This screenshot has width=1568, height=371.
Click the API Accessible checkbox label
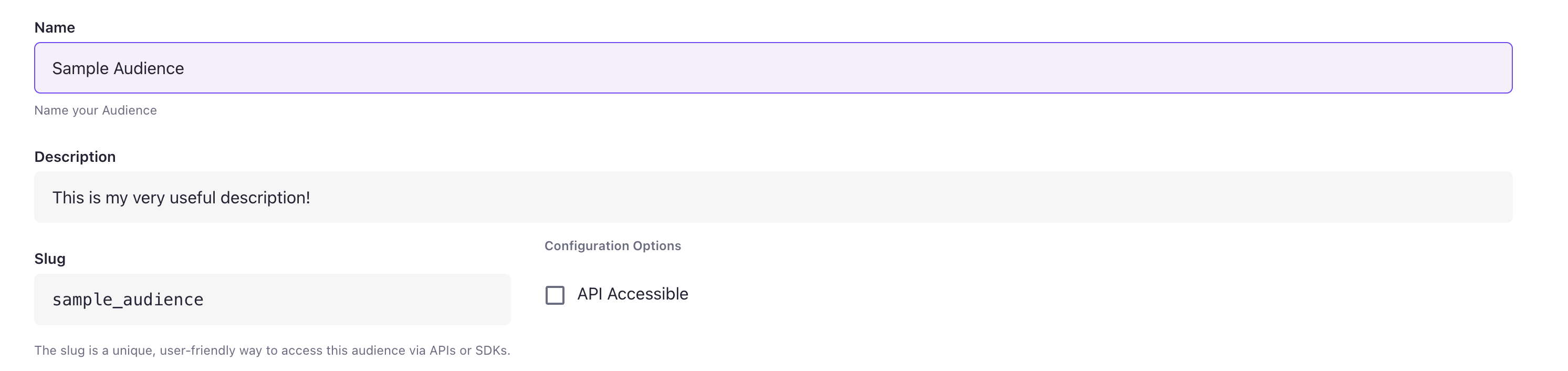(632, 294)
